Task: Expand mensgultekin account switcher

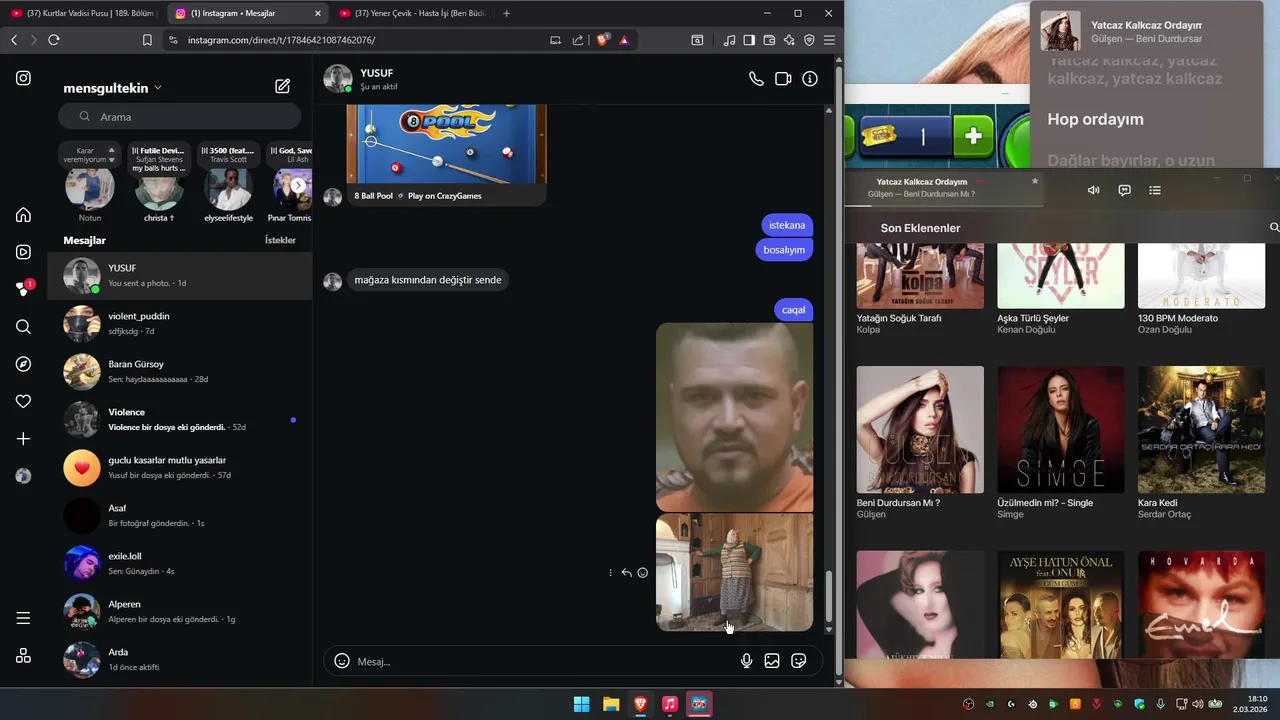Action: (112, 88)
